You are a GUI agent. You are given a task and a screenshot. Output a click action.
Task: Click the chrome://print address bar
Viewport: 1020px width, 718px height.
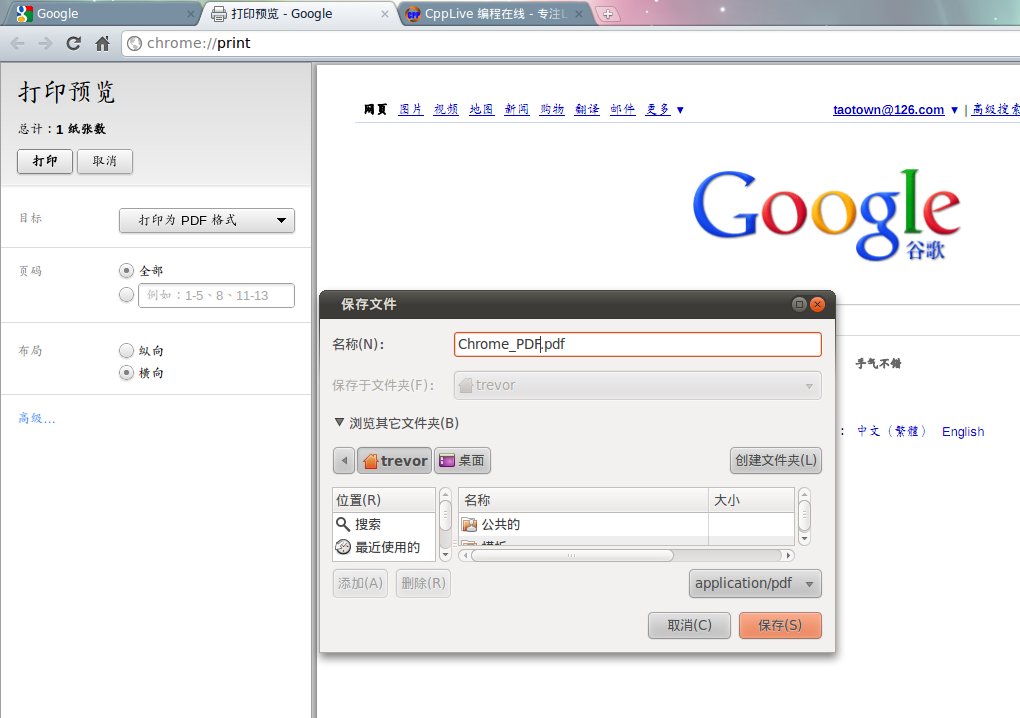pyautogui.click(x=570, y=44)
